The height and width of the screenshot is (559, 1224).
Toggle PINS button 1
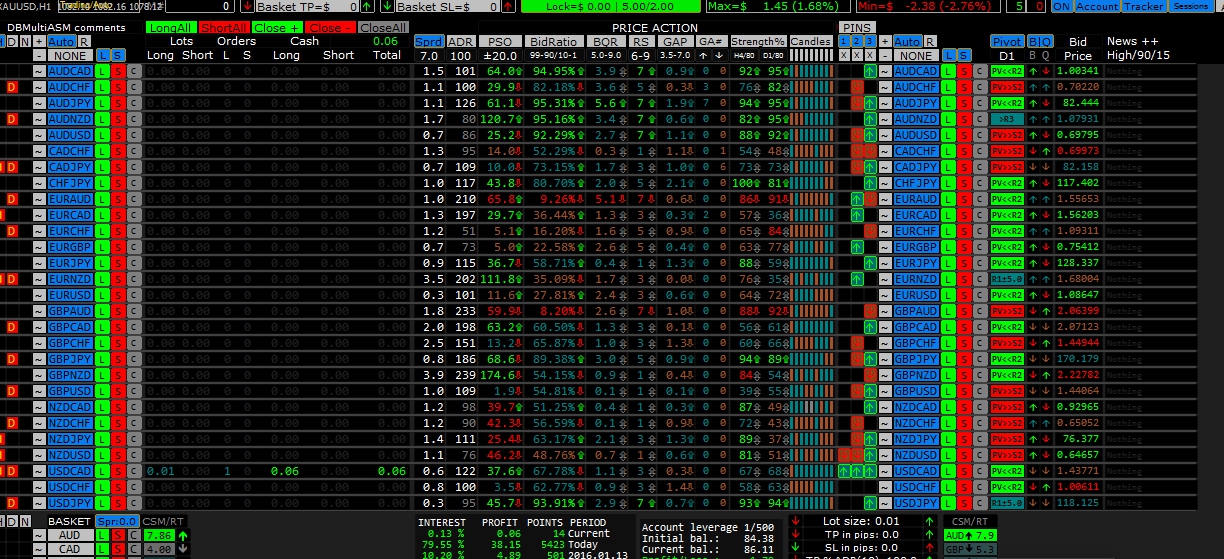pos(843,41)
